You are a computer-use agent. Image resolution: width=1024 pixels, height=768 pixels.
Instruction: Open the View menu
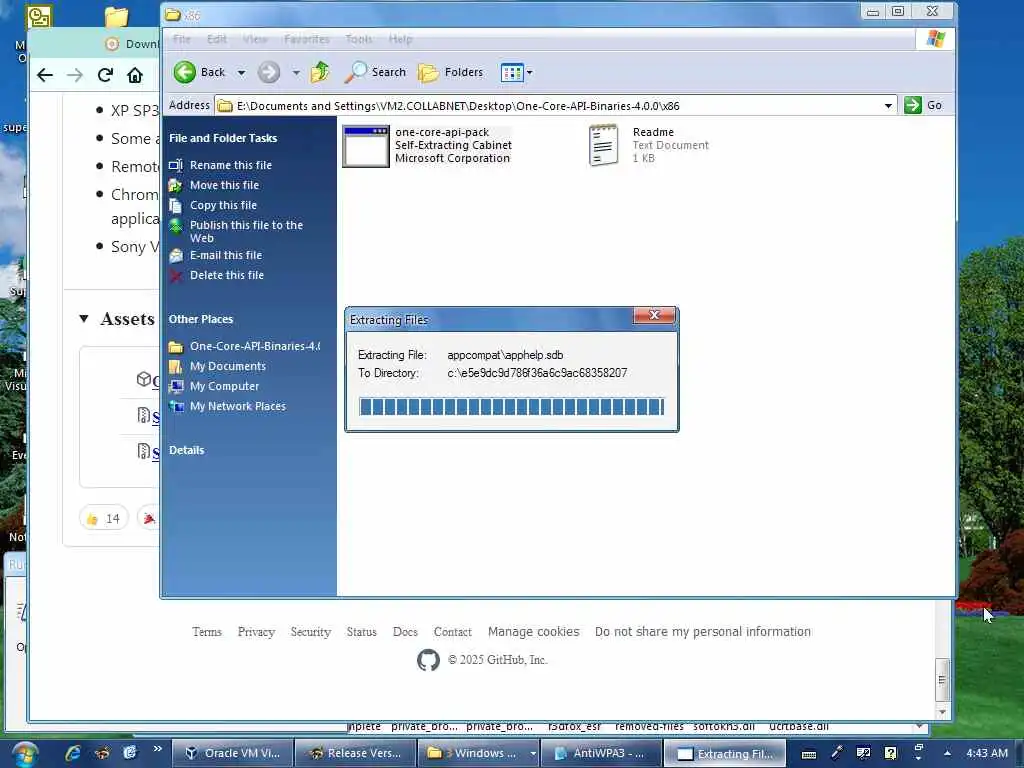click(x=255, y=39)
